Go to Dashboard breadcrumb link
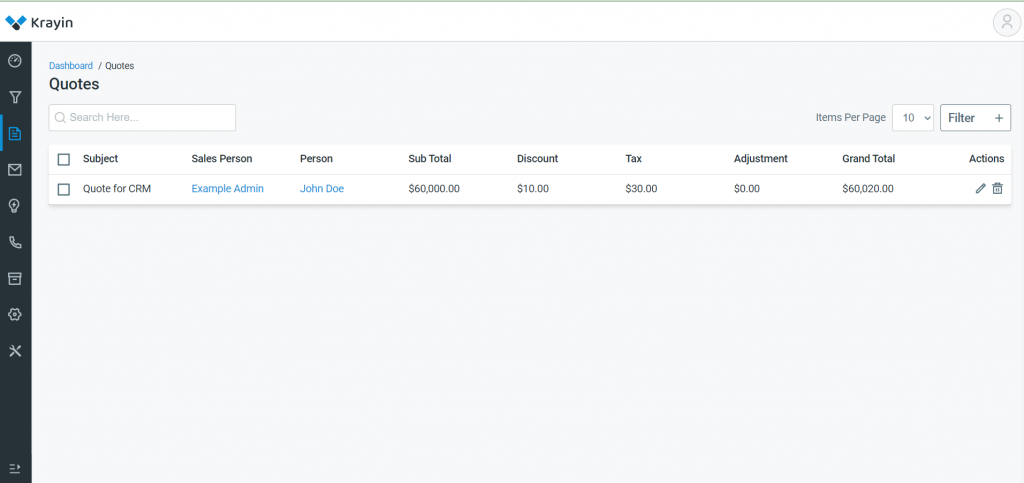This screenshot has width=1024, height=483. (x=71, y=66)
